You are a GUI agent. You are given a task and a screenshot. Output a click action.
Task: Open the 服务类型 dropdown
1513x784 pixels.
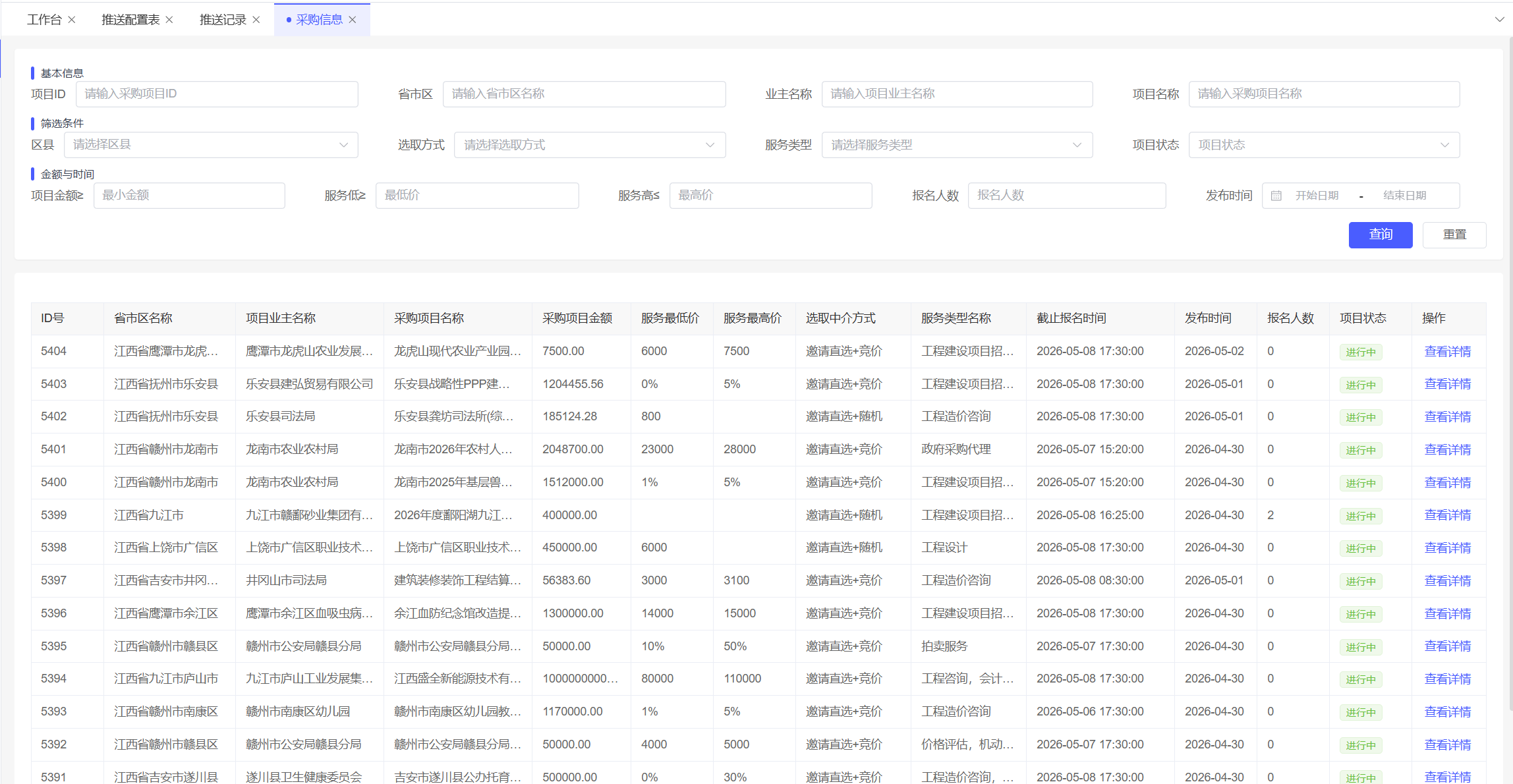click(957, 145)
